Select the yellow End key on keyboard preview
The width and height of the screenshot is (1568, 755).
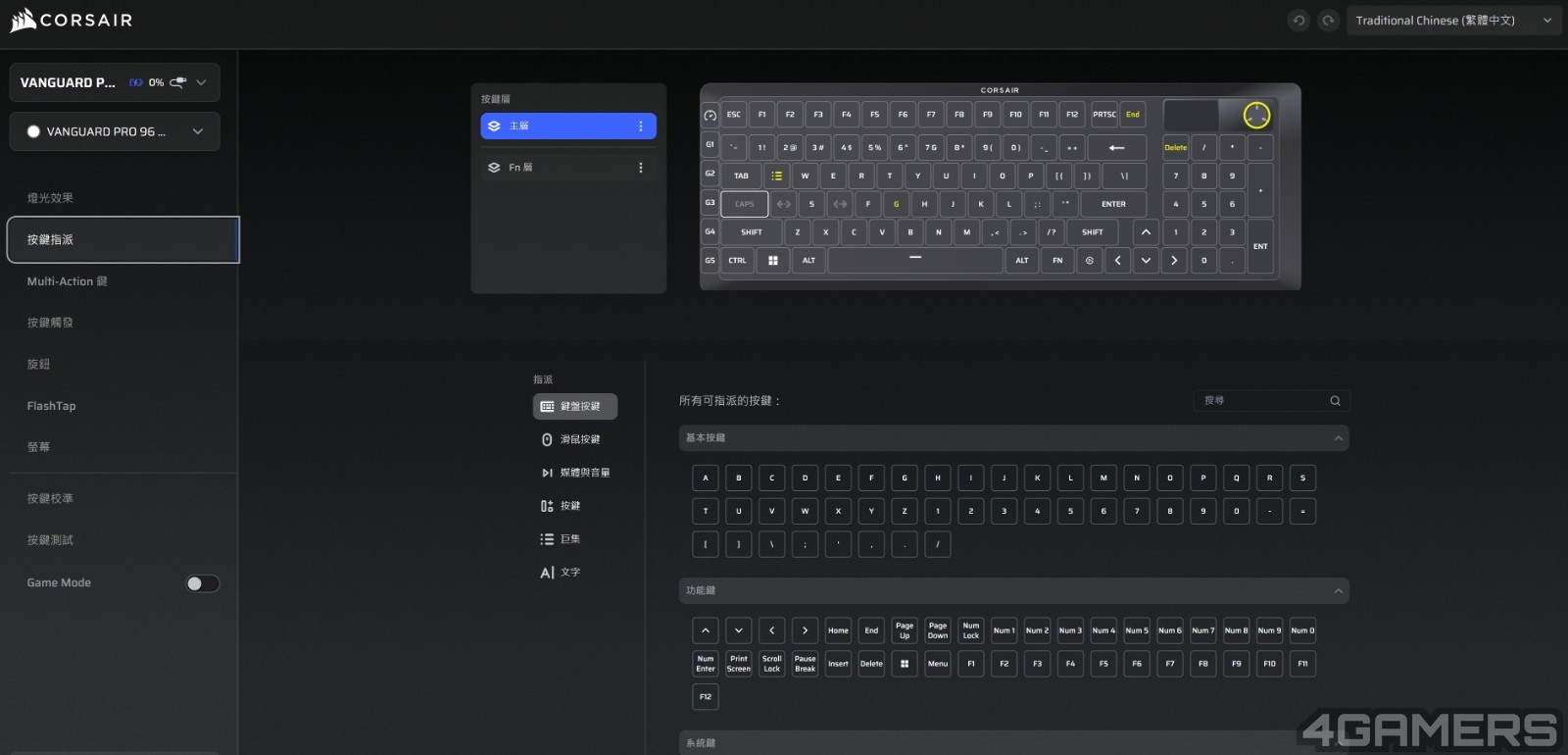pyautogui.click(x=1133, y=115)
